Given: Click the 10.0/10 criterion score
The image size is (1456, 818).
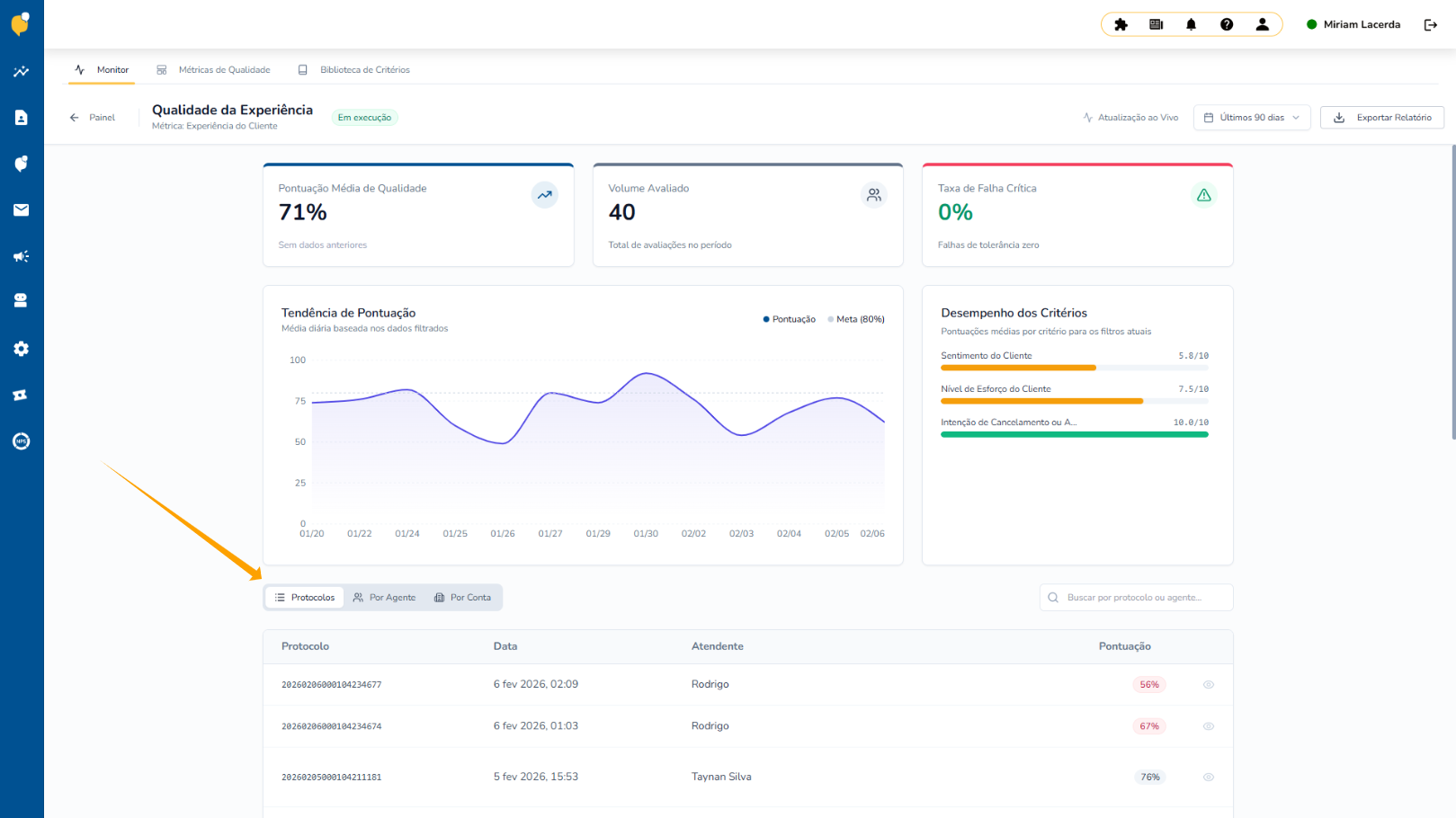Looking at the screenshot, I should pyautogui.click(x=1191, y=422).
